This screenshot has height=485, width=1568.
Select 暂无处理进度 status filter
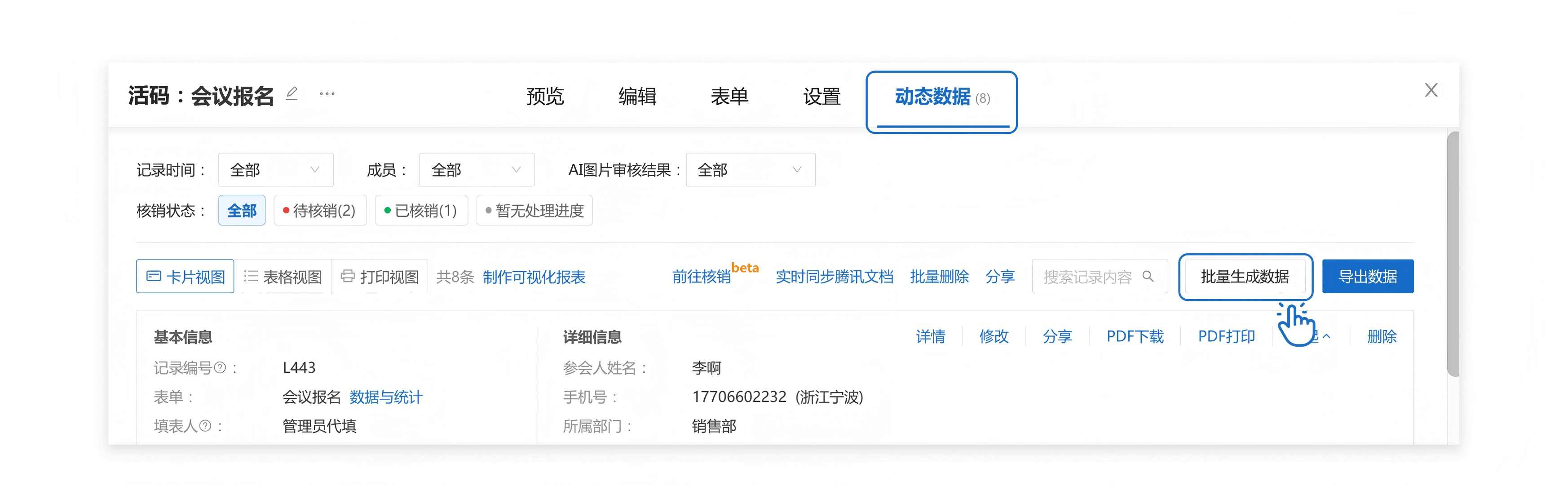click(534, 211)
